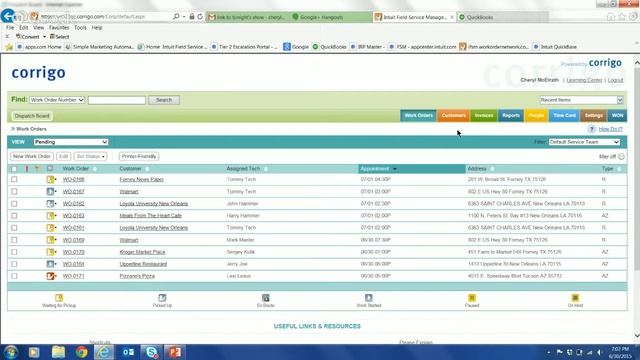Click status icon for work order WO-0161

tap(50, 228)
